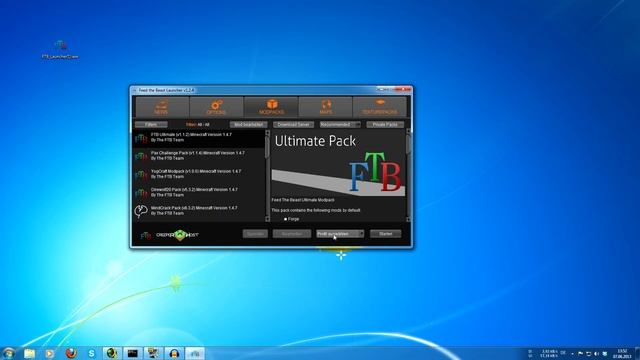This screenshot has height=360, width=640.
Task: Click the headphones app taskbar icon
Action: click(174, 353)
